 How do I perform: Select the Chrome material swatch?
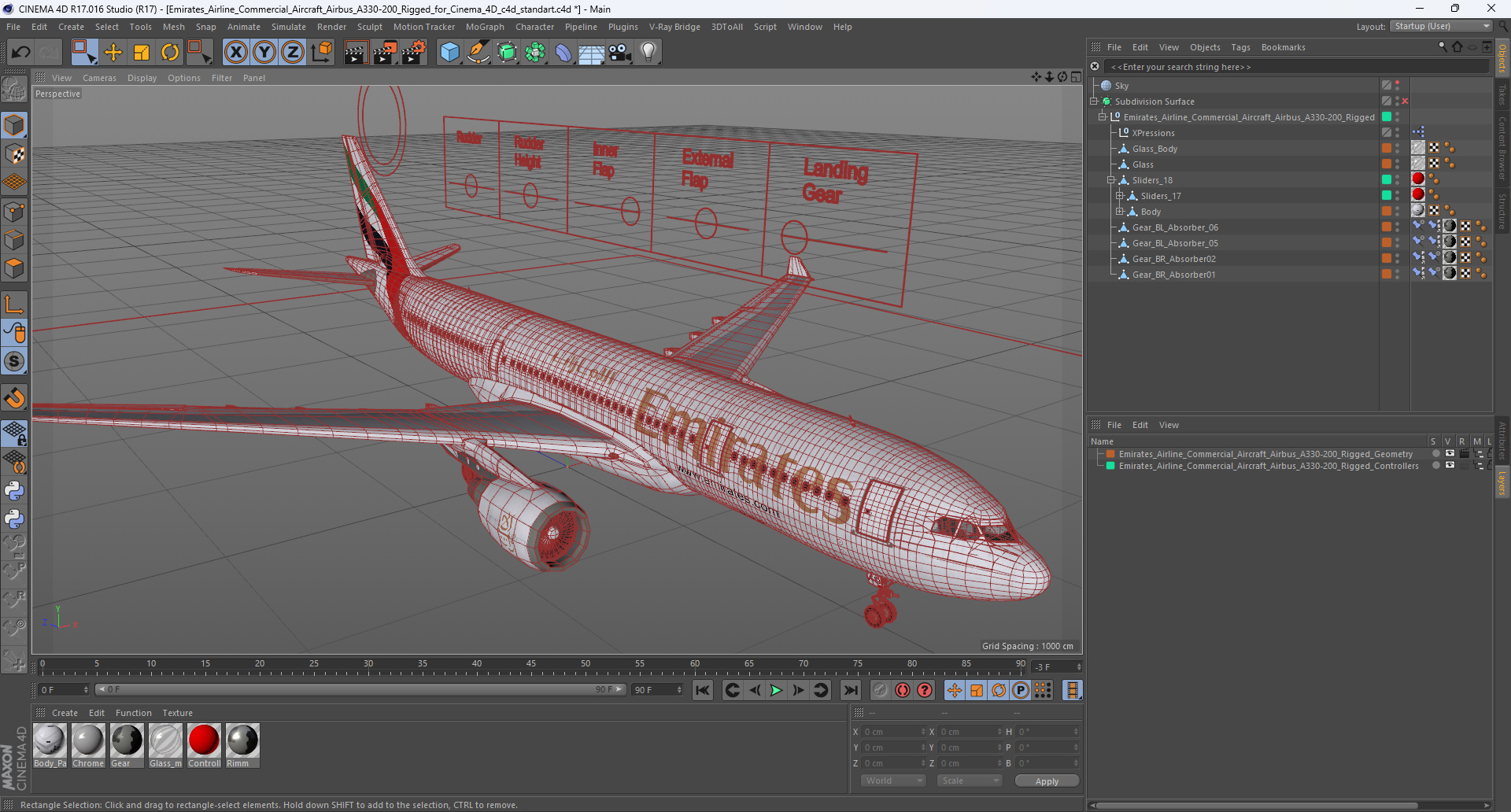tap(88, 746)
